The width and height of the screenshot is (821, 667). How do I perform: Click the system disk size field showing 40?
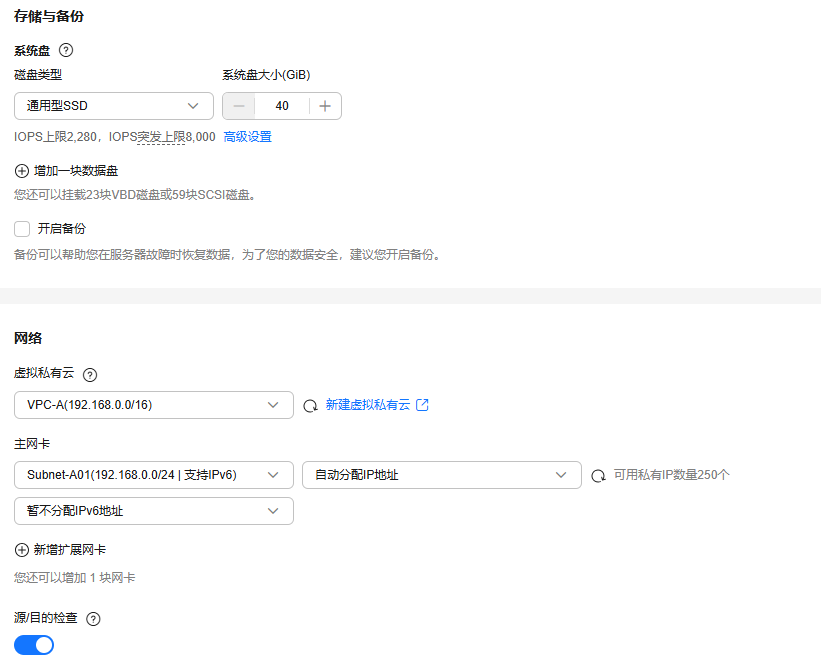tap(282, 106)
